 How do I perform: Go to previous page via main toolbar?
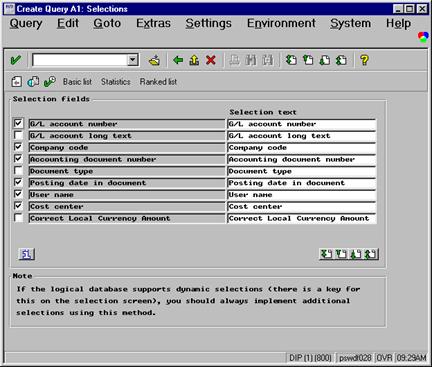pyautogui.click(x=308, y=60)
